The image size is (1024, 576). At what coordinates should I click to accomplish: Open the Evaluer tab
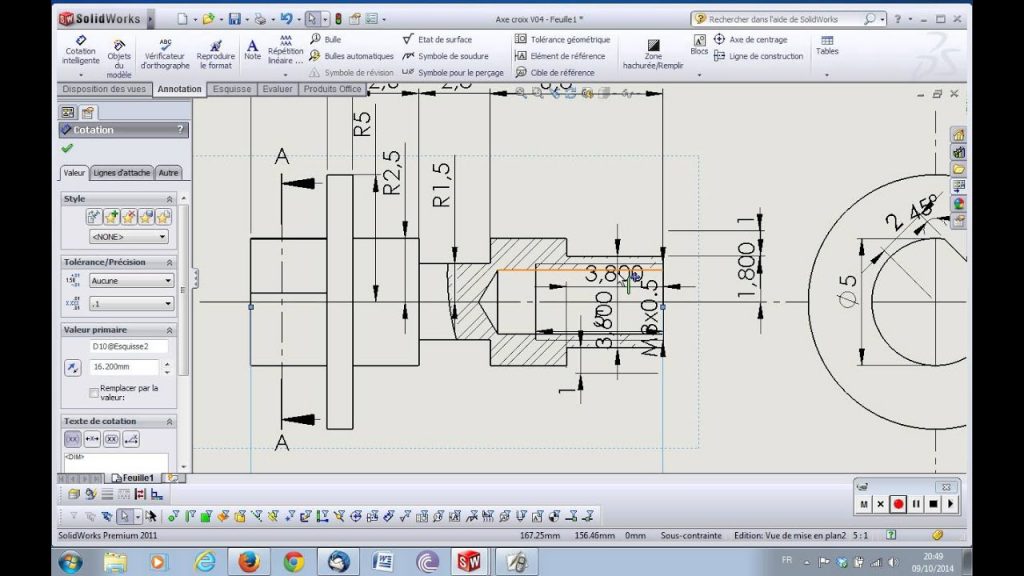(x=277, y=89)
